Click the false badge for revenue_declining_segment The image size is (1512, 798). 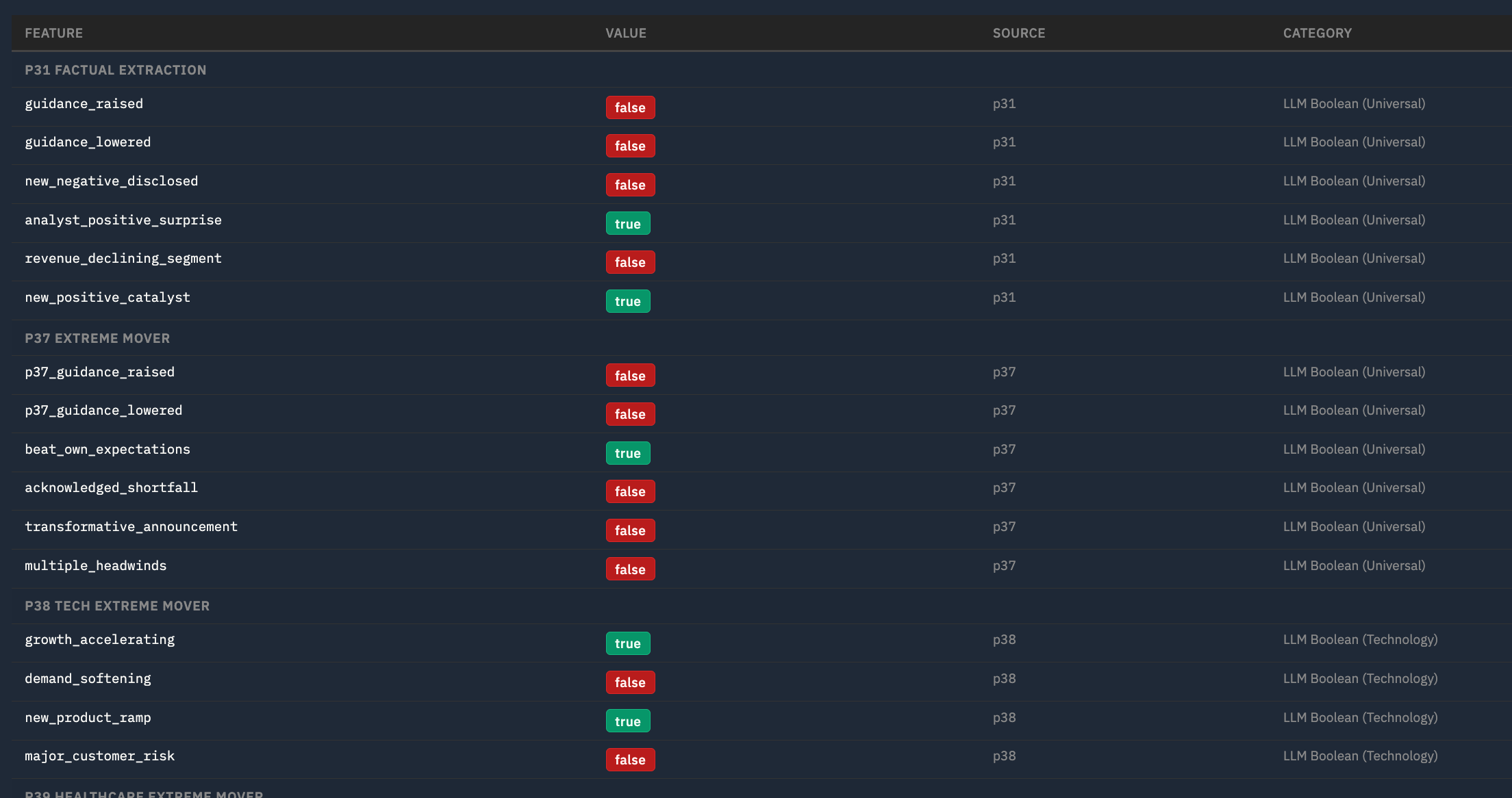[629, 262]
